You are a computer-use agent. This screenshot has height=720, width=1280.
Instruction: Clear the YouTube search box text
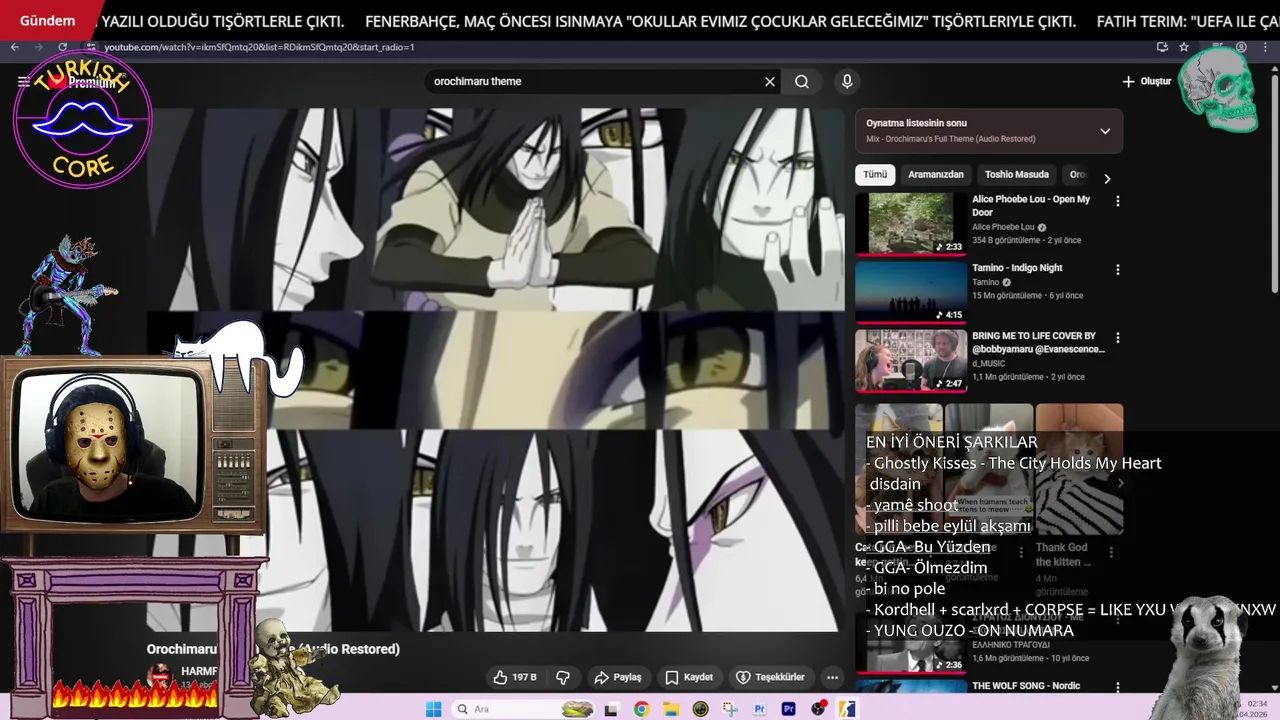[770, 82]
